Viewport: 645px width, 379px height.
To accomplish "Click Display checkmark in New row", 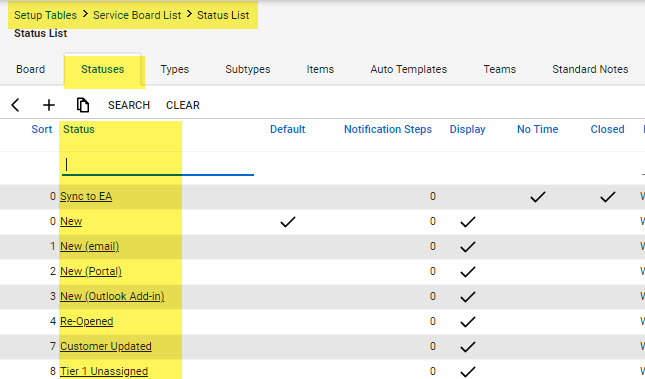I will click(468, 222).
